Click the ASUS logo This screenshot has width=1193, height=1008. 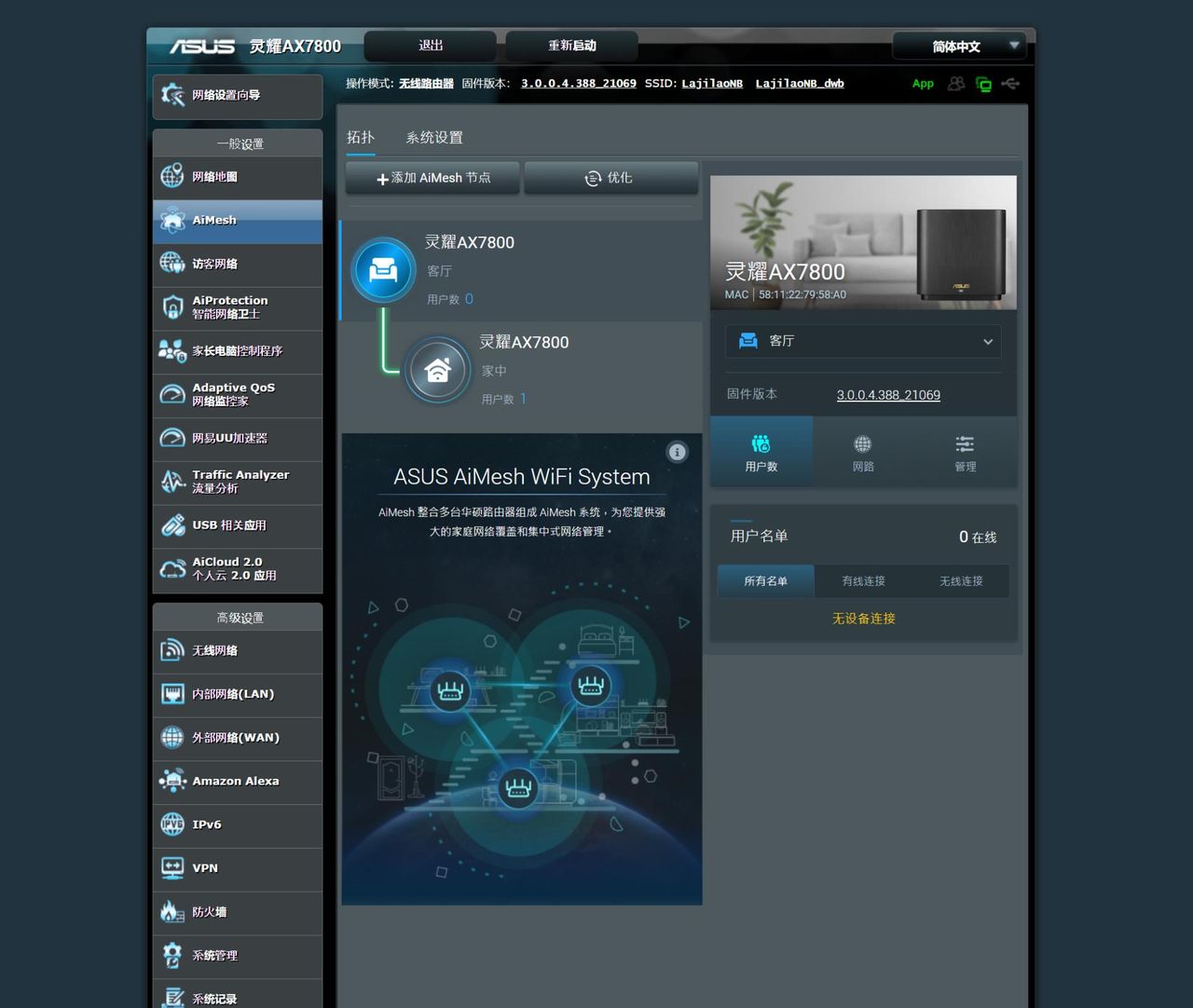201,46
